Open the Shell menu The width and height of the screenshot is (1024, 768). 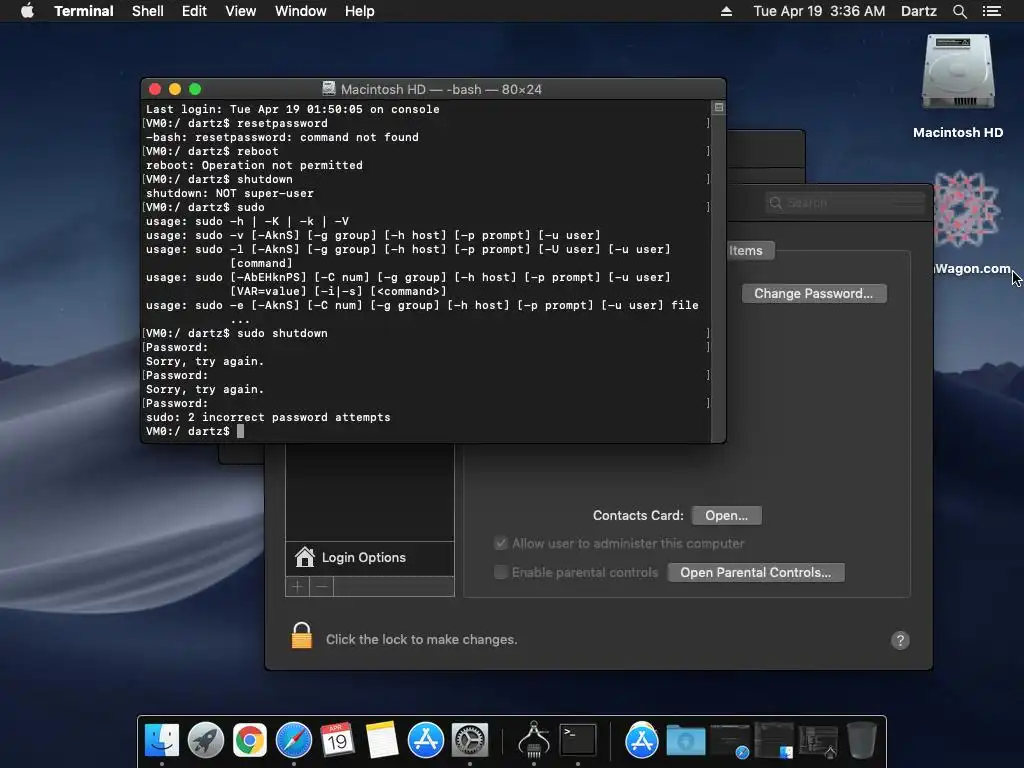pyautogui.click(x=148, y=11)
